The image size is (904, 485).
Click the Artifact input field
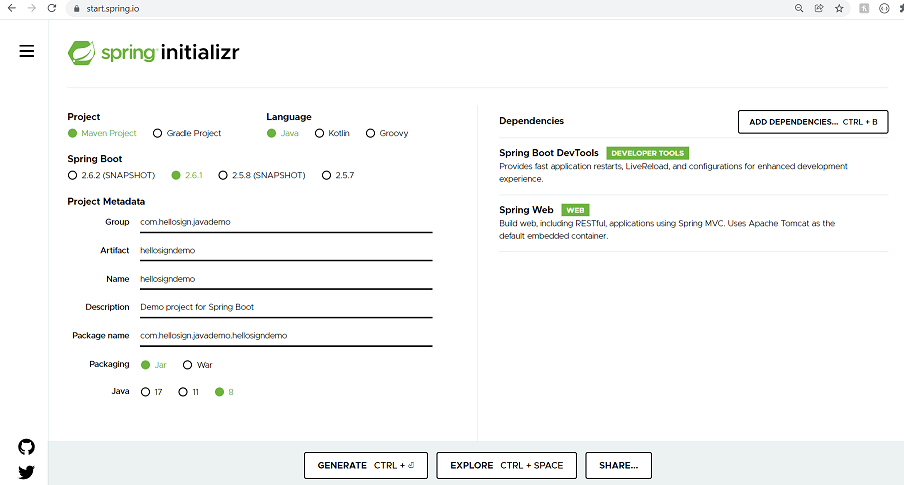click(x=286, y=250)
